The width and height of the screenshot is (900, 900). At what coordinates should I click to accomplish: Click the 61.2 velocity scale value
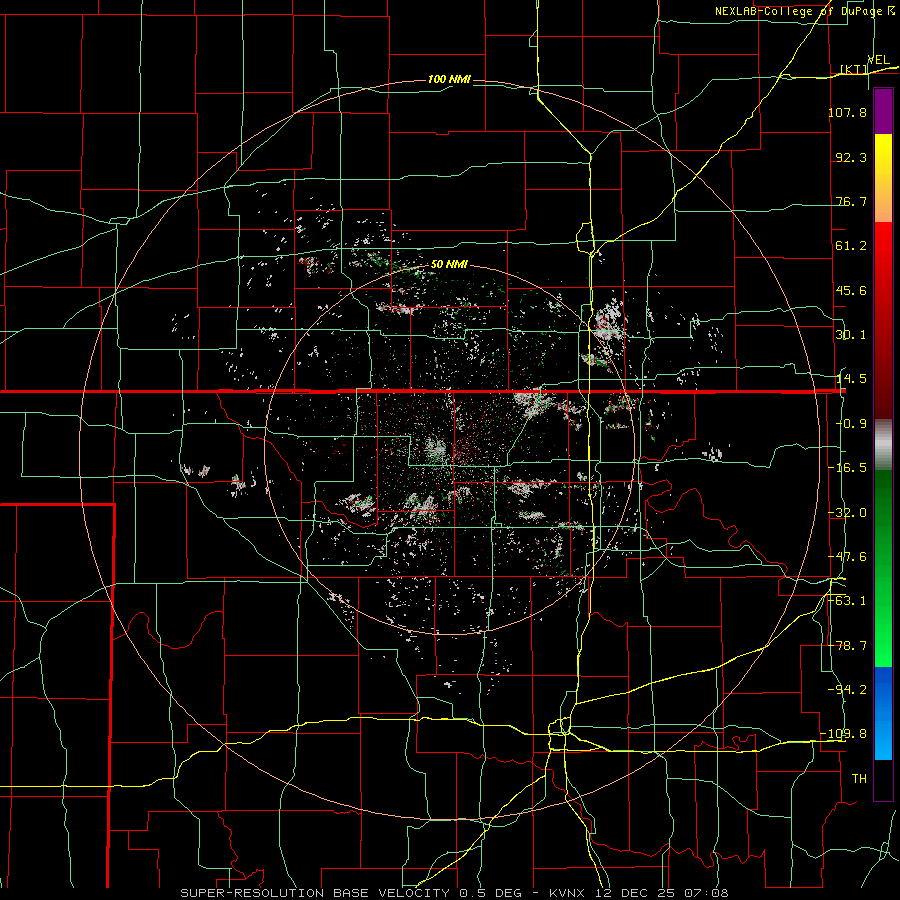click(851, 246)
